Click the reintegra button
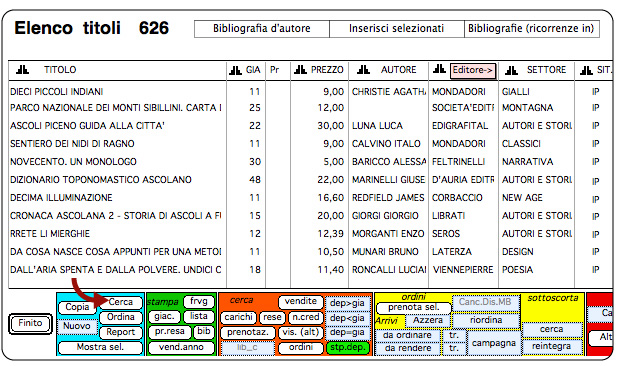This screenshot has width=622, height=366. point(552,347)
